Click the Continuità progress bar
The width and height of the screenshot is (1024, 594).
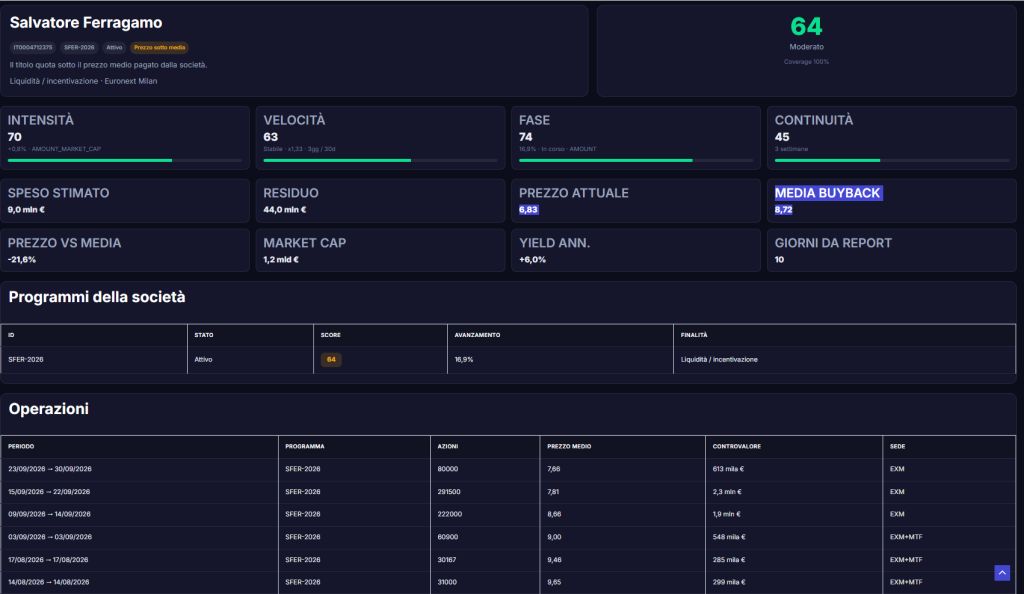point(892,160)
